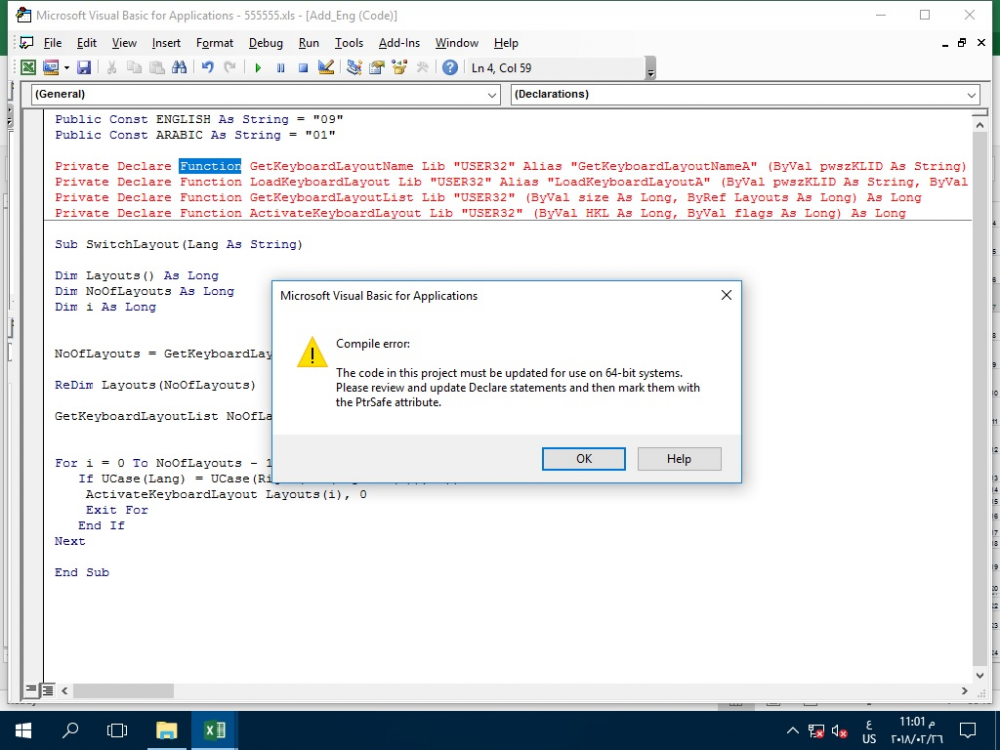Viewport: 1000px width, 750px height.
Task: Click Help button in compile error dialog
Action: click(679, 459)
